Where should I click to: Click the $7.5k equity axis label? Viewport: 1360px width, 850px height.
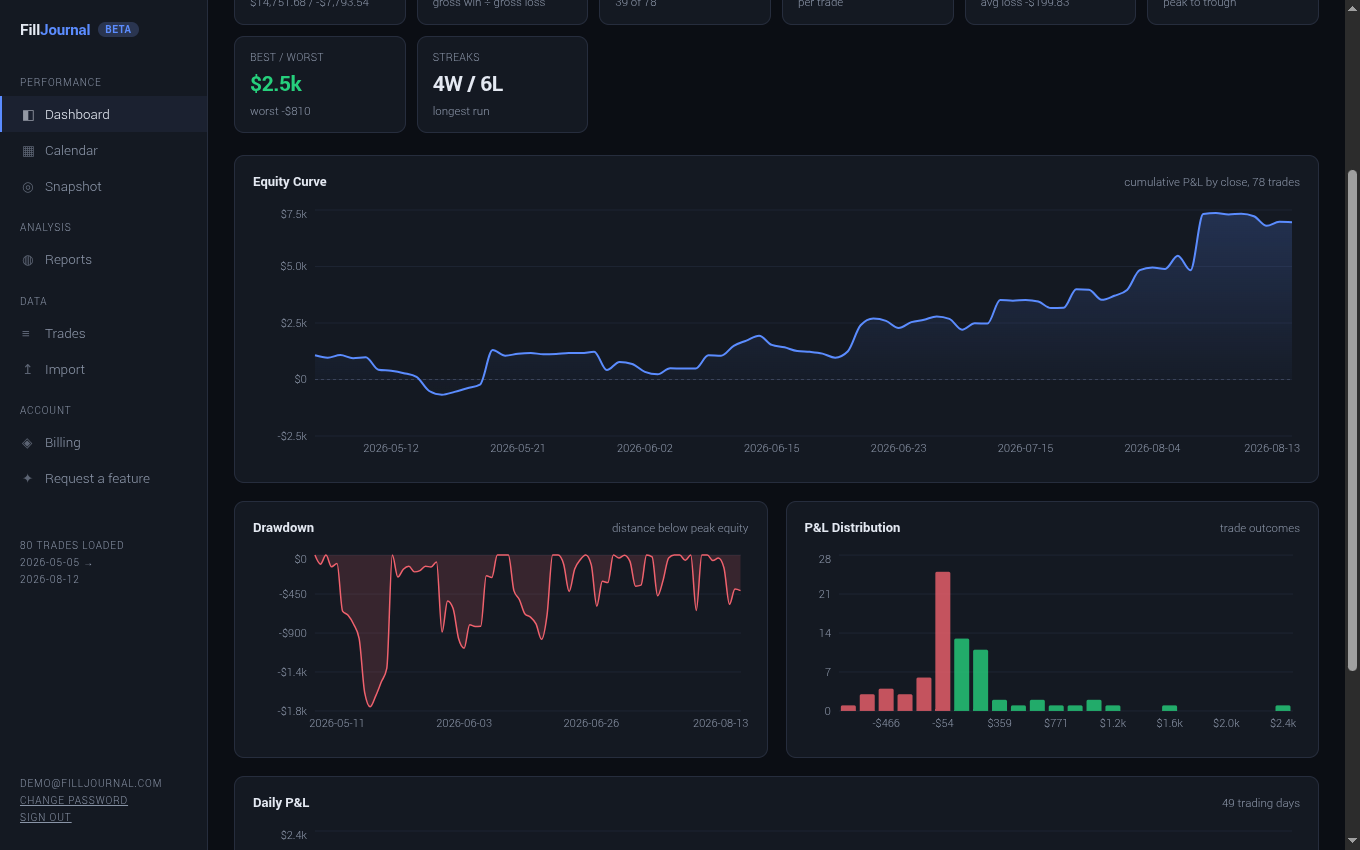pos(294,214)
